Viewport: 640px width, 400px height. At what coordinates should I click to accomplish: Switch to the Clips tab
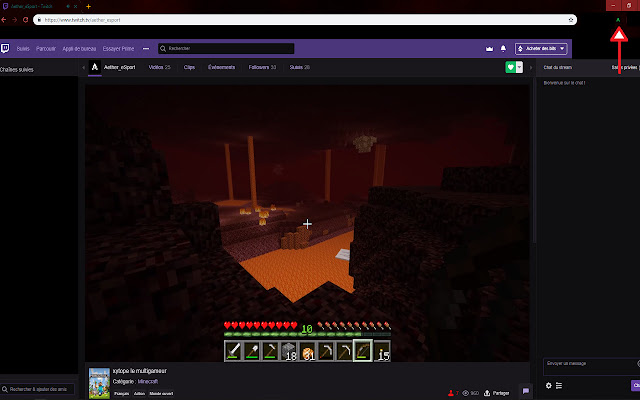(189, 67)
